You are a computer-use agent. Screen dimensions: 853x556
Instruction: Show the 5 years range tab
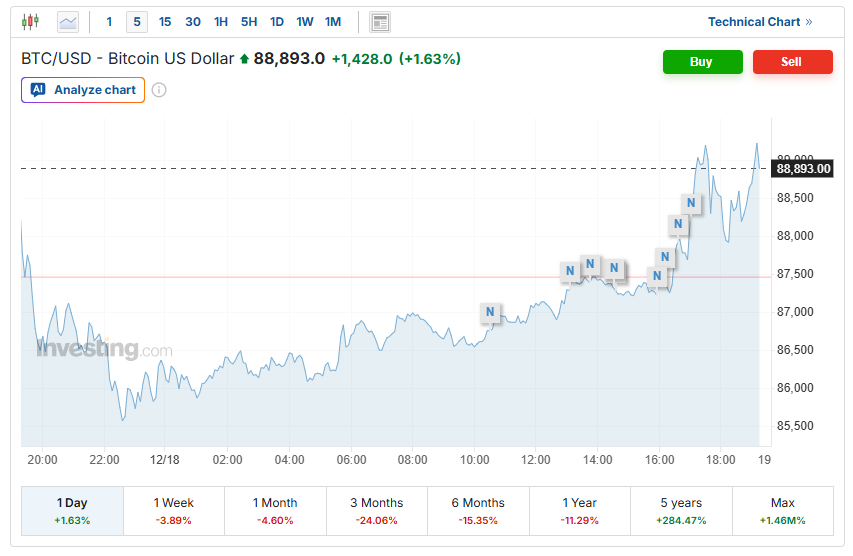pyautogui.click(x=681, y=511)
